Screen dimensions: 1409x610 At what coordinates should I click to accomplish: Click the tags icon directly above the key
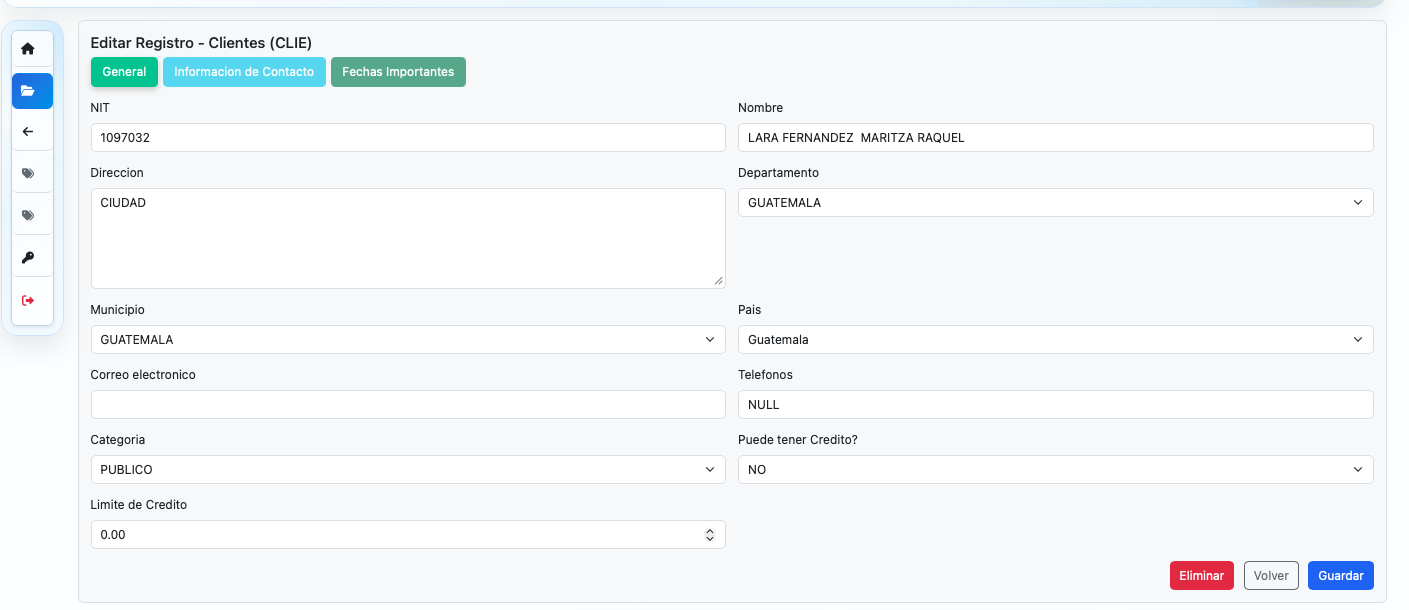[28, 215]
